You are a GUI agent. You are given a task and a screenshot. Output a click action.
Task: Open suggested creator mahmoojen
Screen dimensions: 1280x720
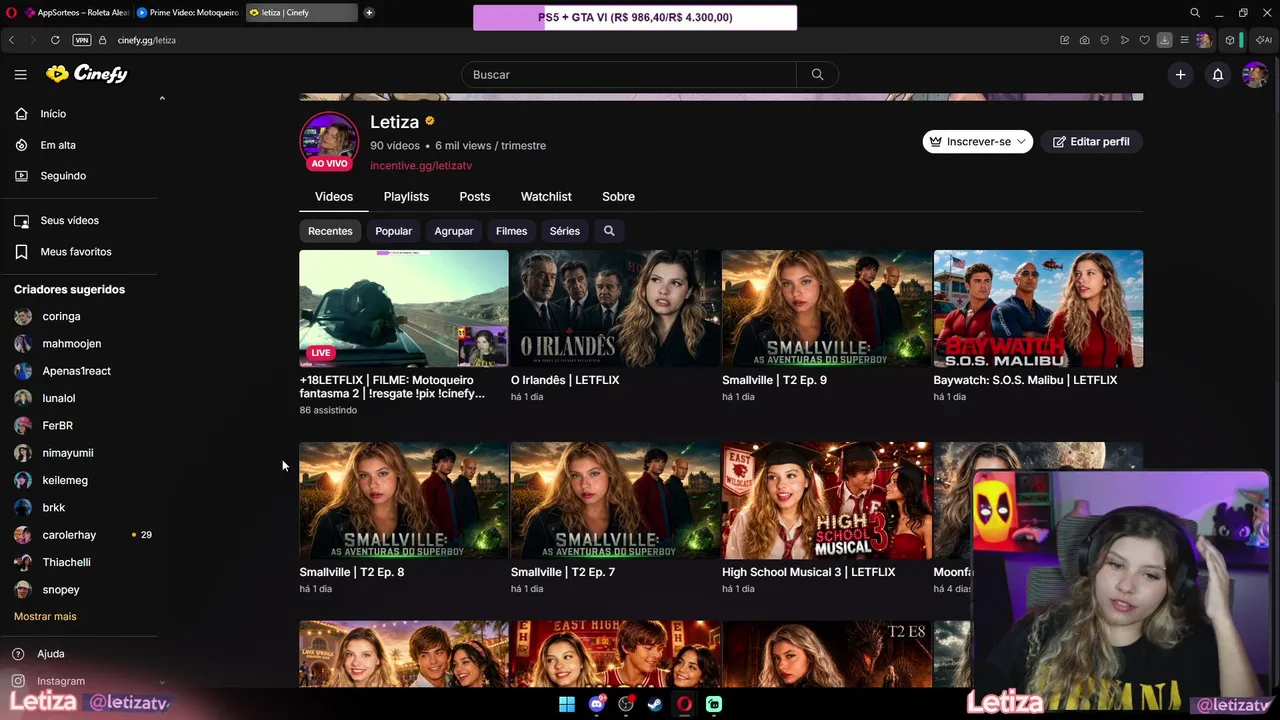pyautogui.click(x=71, y=344)
